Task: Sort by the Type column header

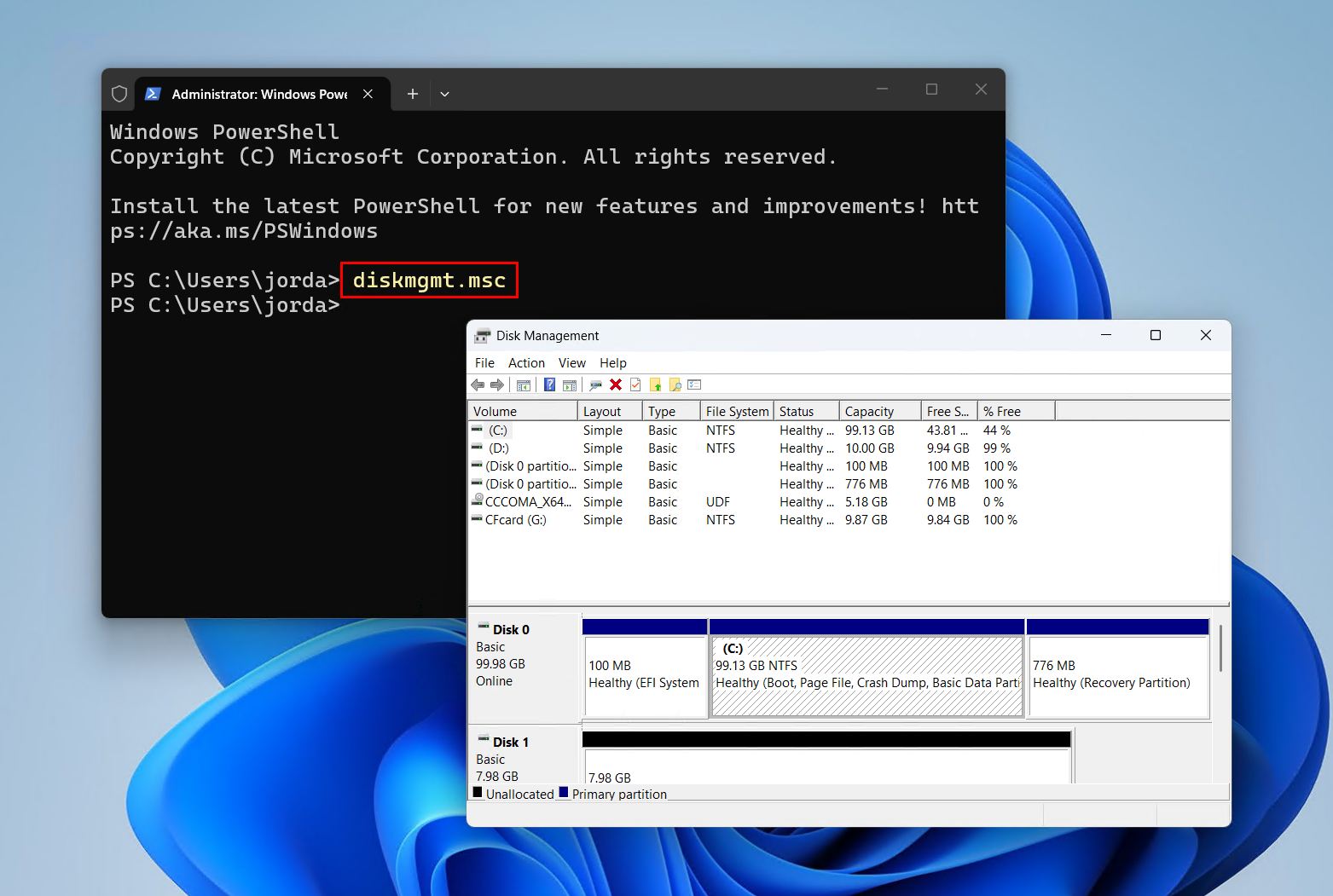Action: tap(671, 411)
